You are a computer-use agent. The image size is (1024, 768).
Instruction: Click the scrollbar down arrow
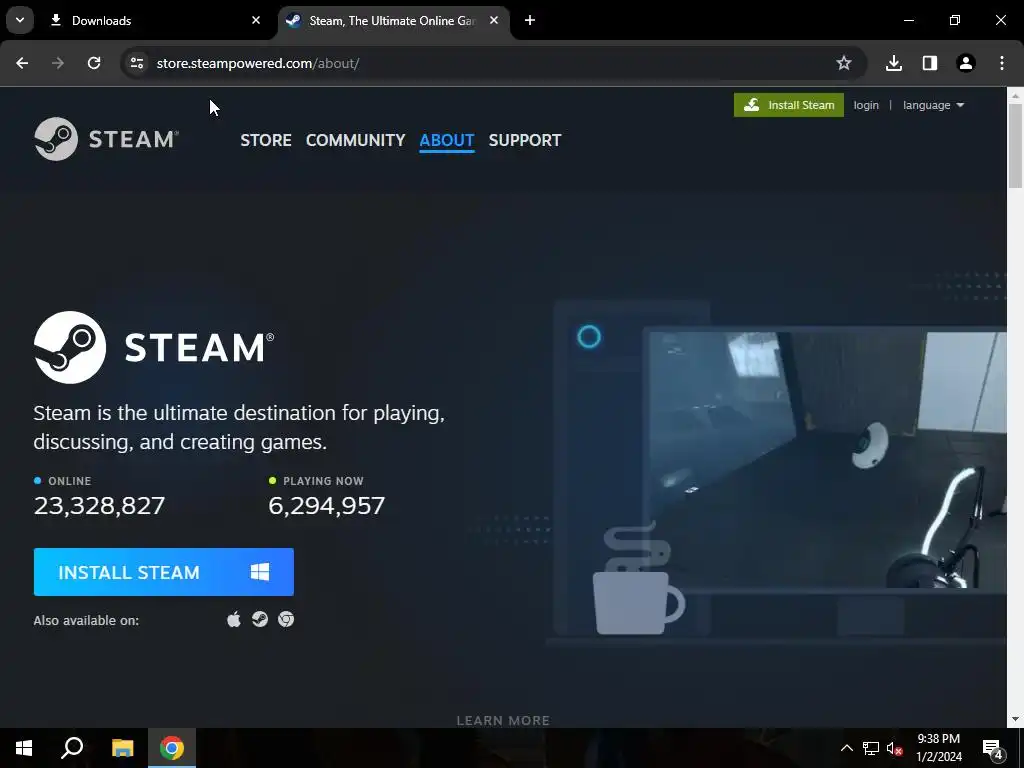click(1015, 719)
